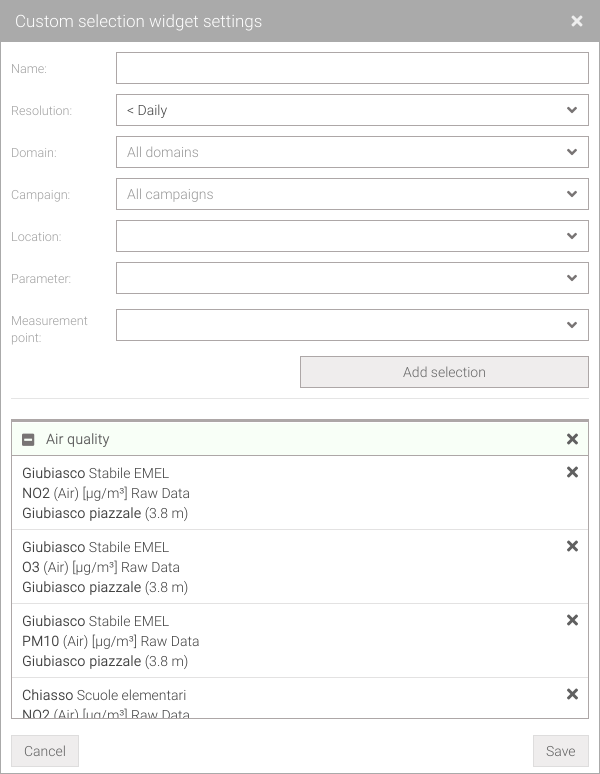Remove the Air quality group
The image size is (600, 774).
click(x=572, y=439)
